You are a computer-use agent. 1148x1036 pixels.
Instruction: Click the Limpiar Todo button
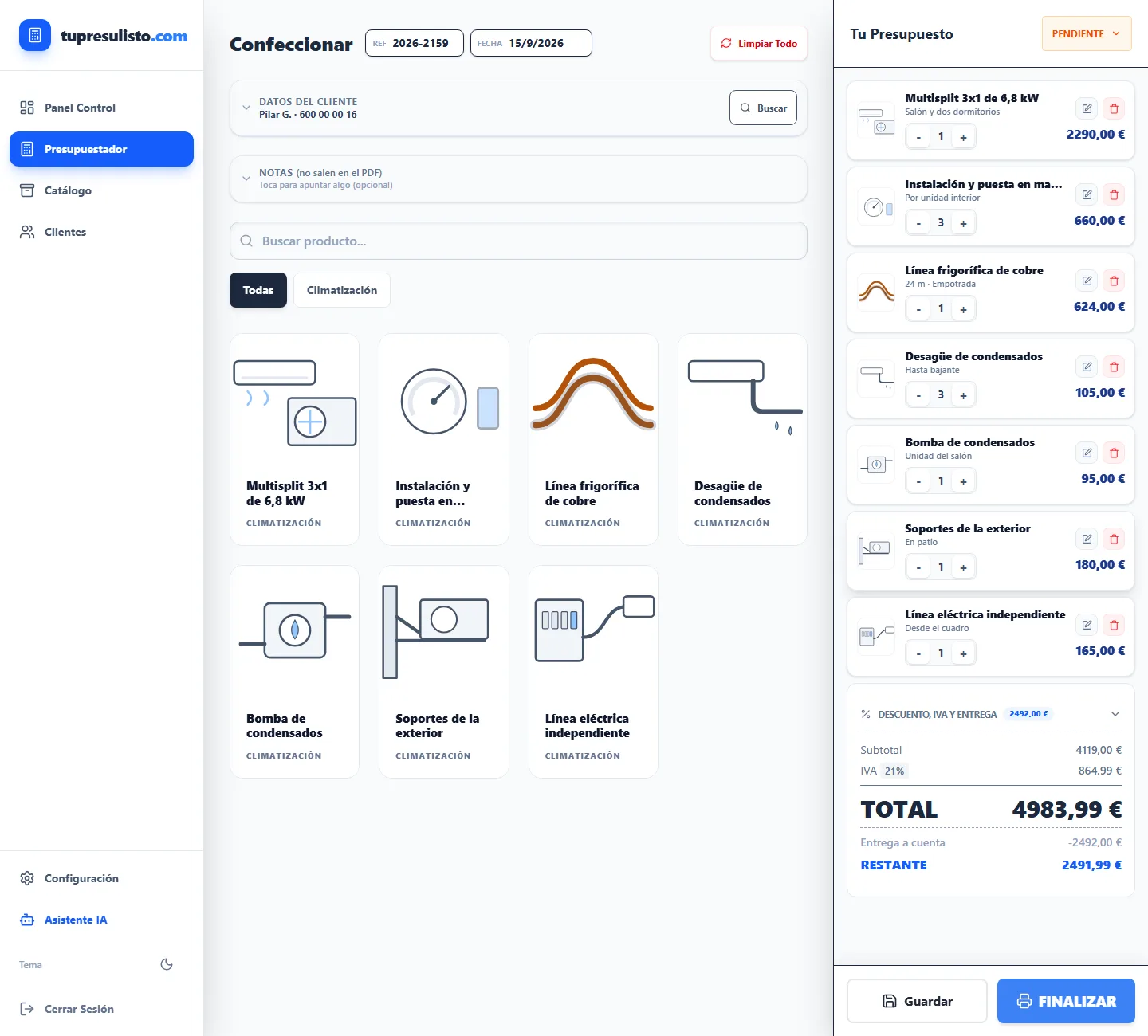click(759, 43)
